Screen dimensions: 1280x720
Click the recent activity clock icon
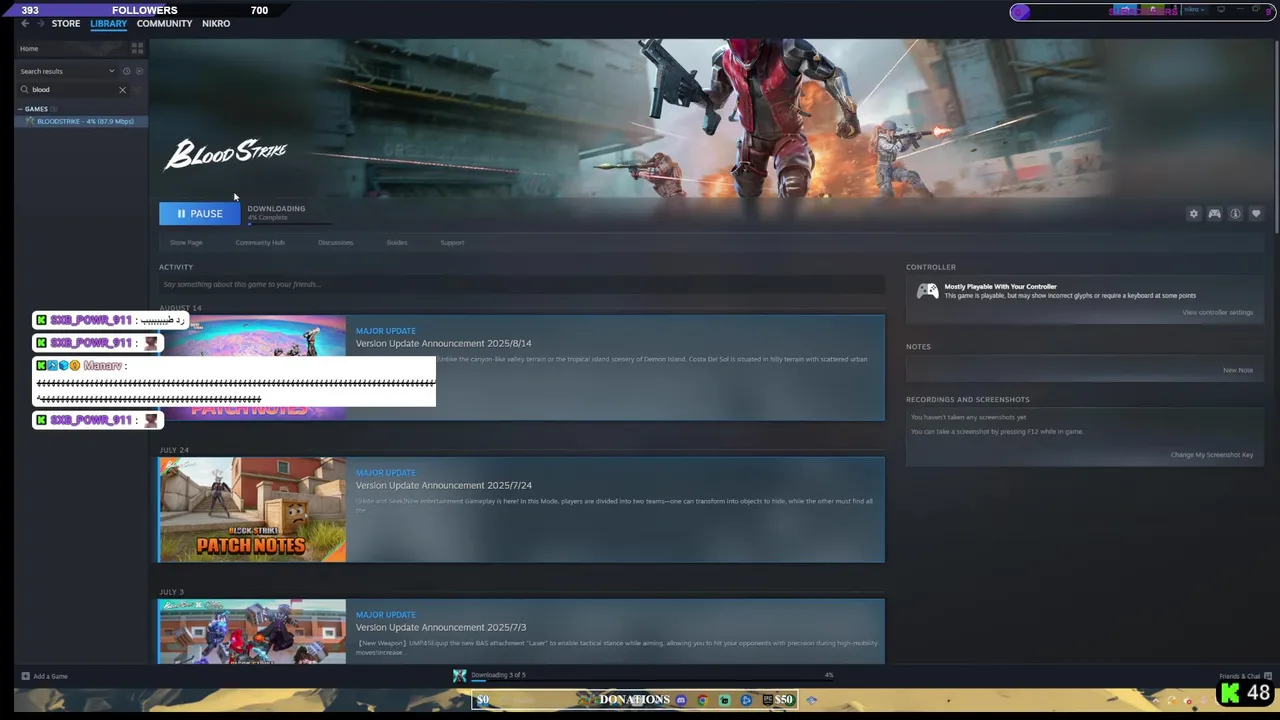126,71
